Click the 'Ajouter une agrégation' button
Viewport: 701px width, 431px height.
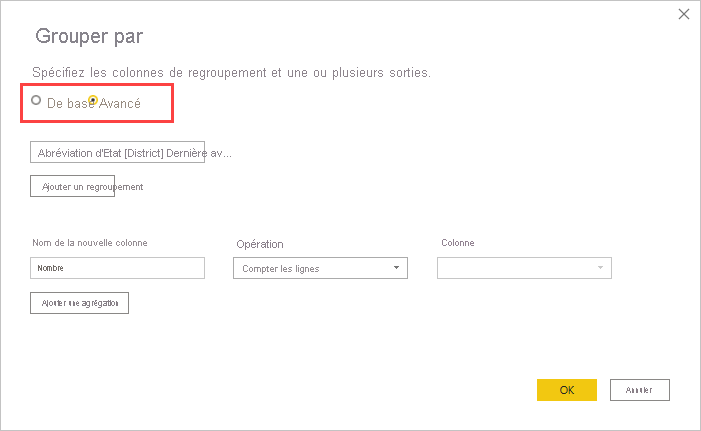coord(80,303)
